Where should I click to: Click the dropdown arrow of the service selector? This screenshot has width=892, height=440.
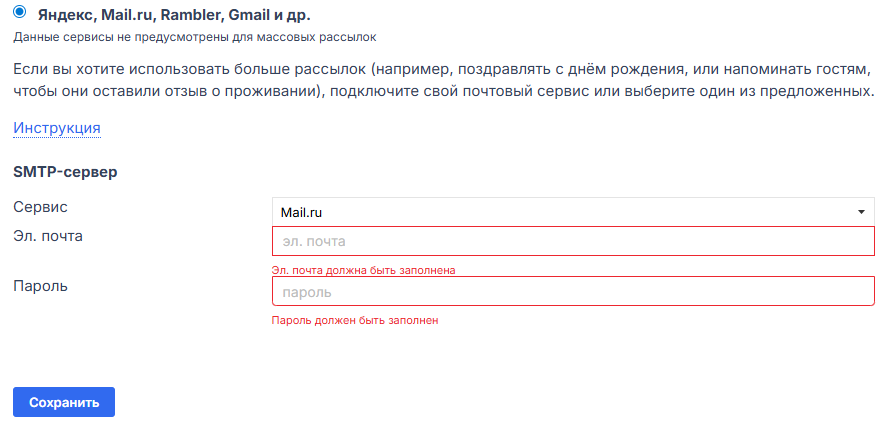(861, 212)
